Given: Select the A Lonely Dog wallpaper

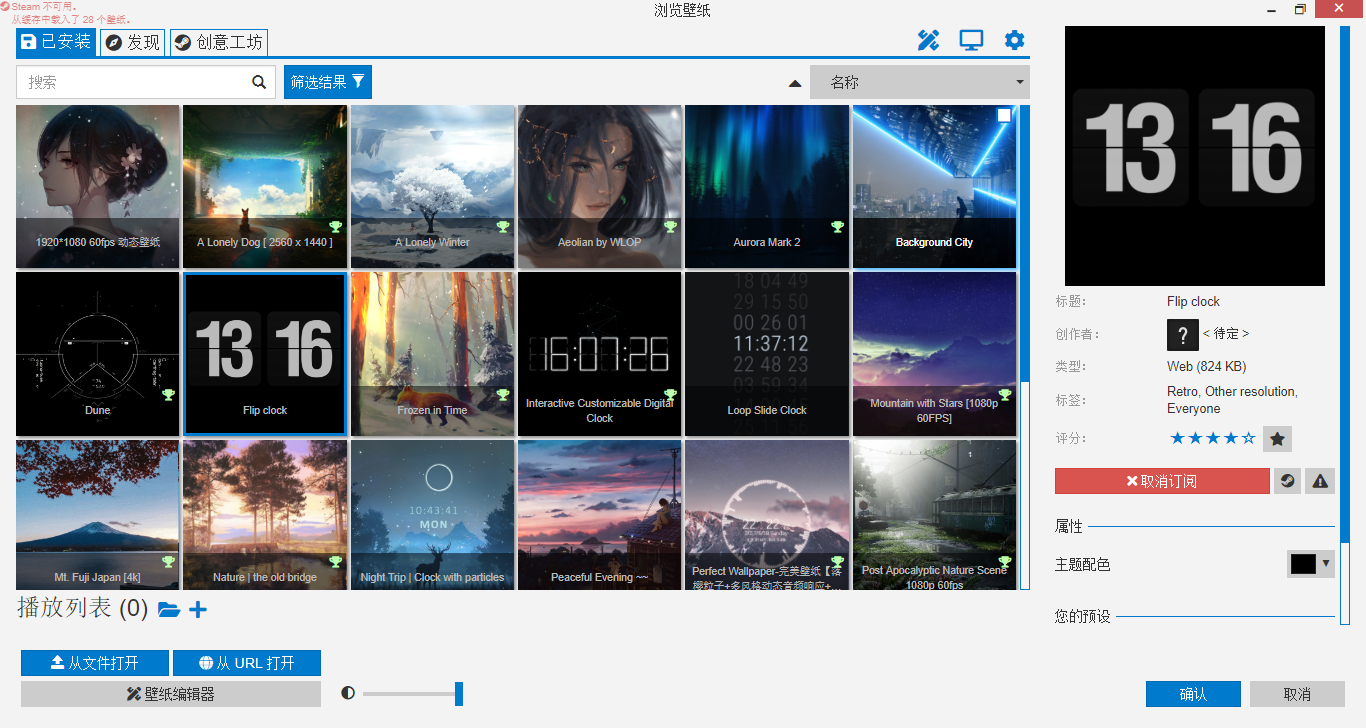Looking at the screenshot, I should [265, 186].
